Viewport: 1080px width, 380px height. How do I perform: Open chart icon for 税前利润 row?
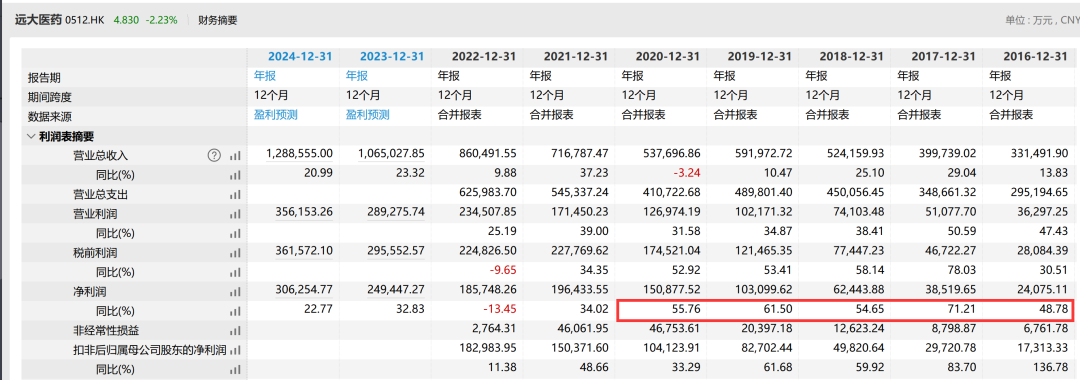[x=236, y=253]
